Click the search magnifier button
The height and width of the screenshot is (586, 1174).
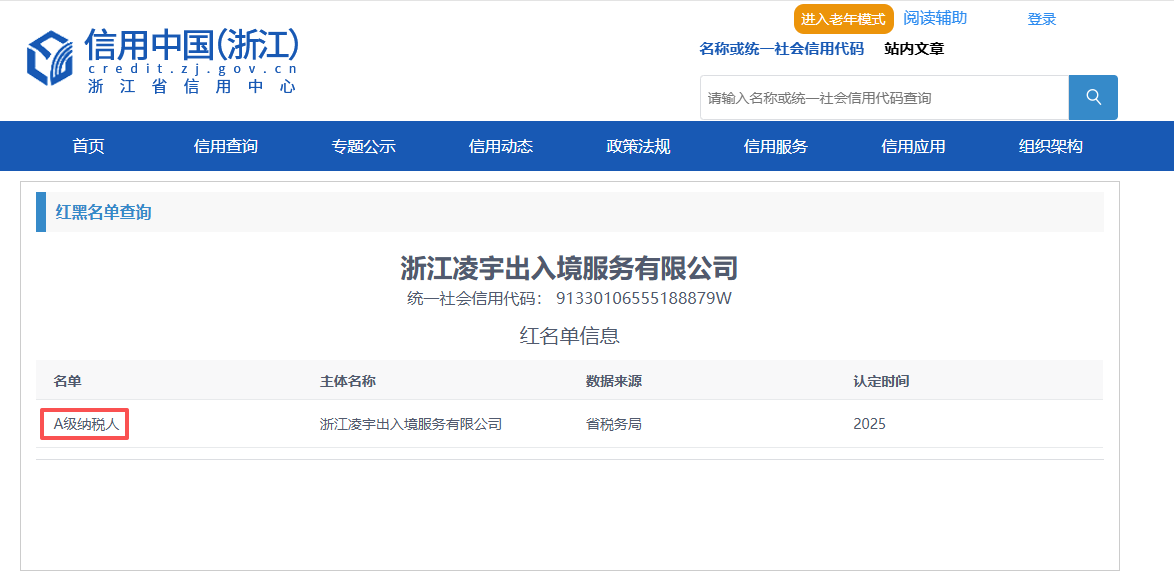point(1093,97)
